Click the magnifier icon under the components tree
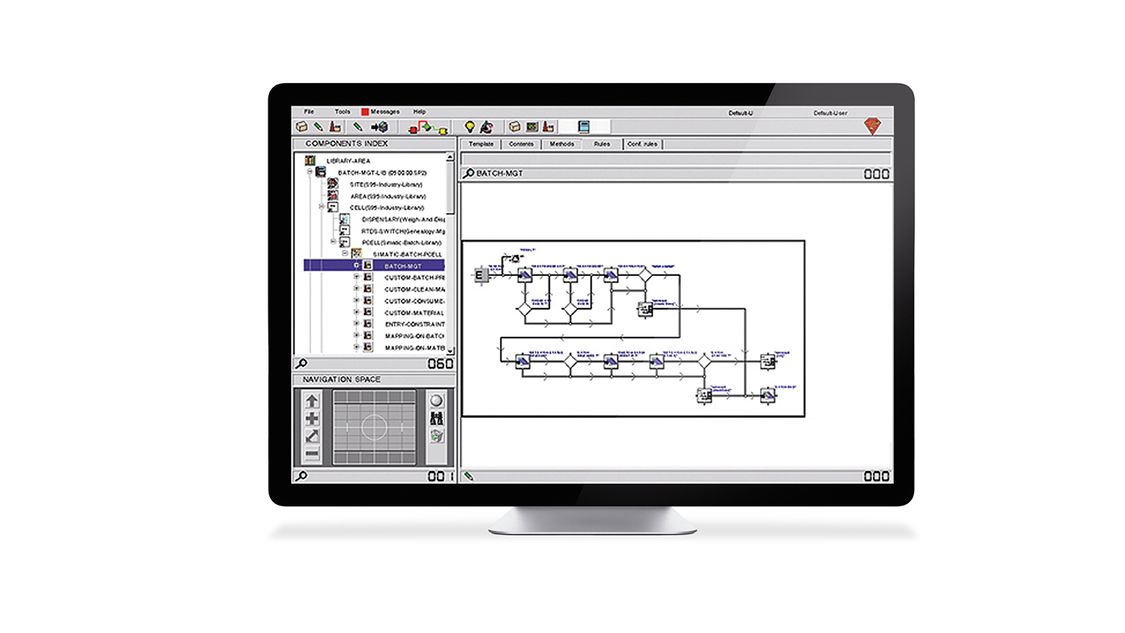Viewport: 1125px width, 633px height. (x=301, y=364)
